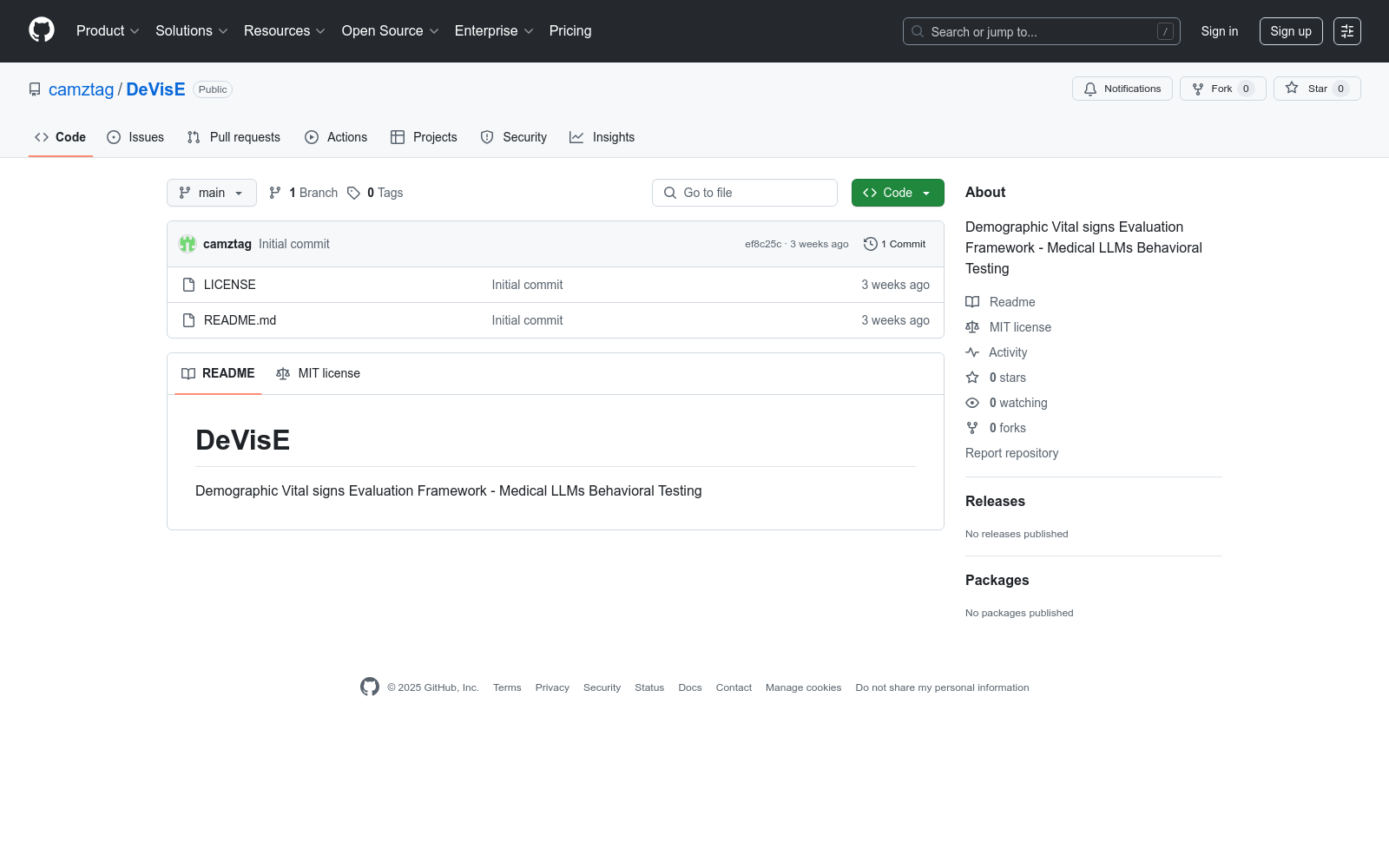
Task: Open the appearance settings icon in header
Action: [1346, 31]
